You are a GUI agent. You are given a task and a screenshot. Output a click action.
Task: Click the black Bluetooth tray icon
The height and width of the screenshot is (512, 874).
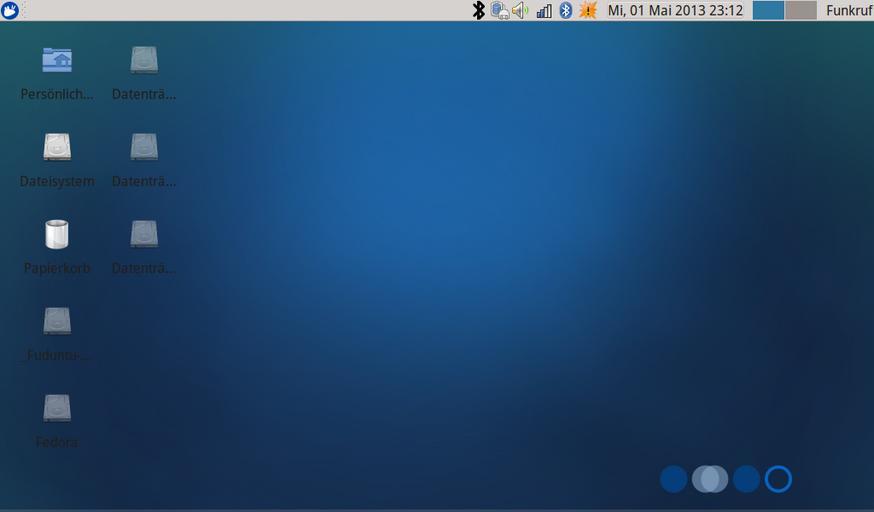(x=478, y=10)
